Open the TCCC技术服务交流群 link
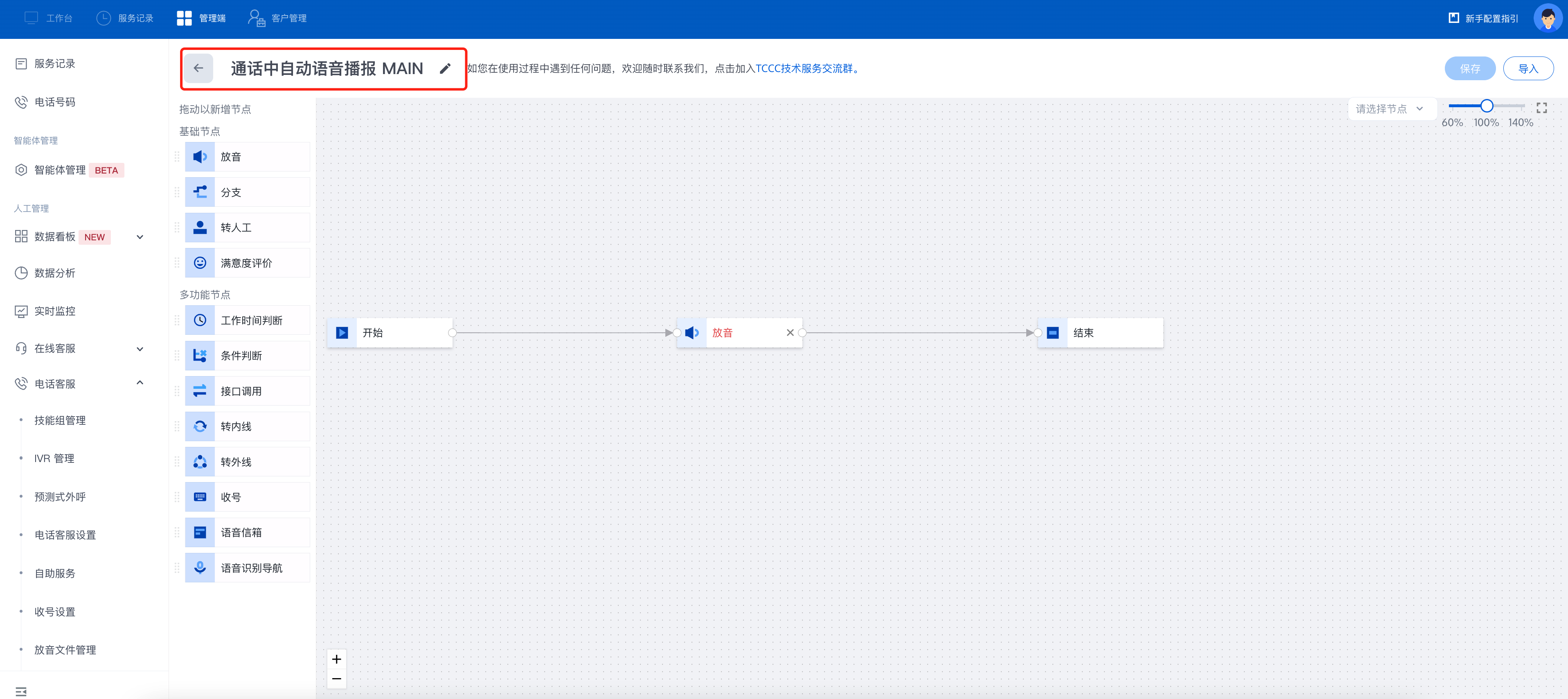 pos(804,69)
